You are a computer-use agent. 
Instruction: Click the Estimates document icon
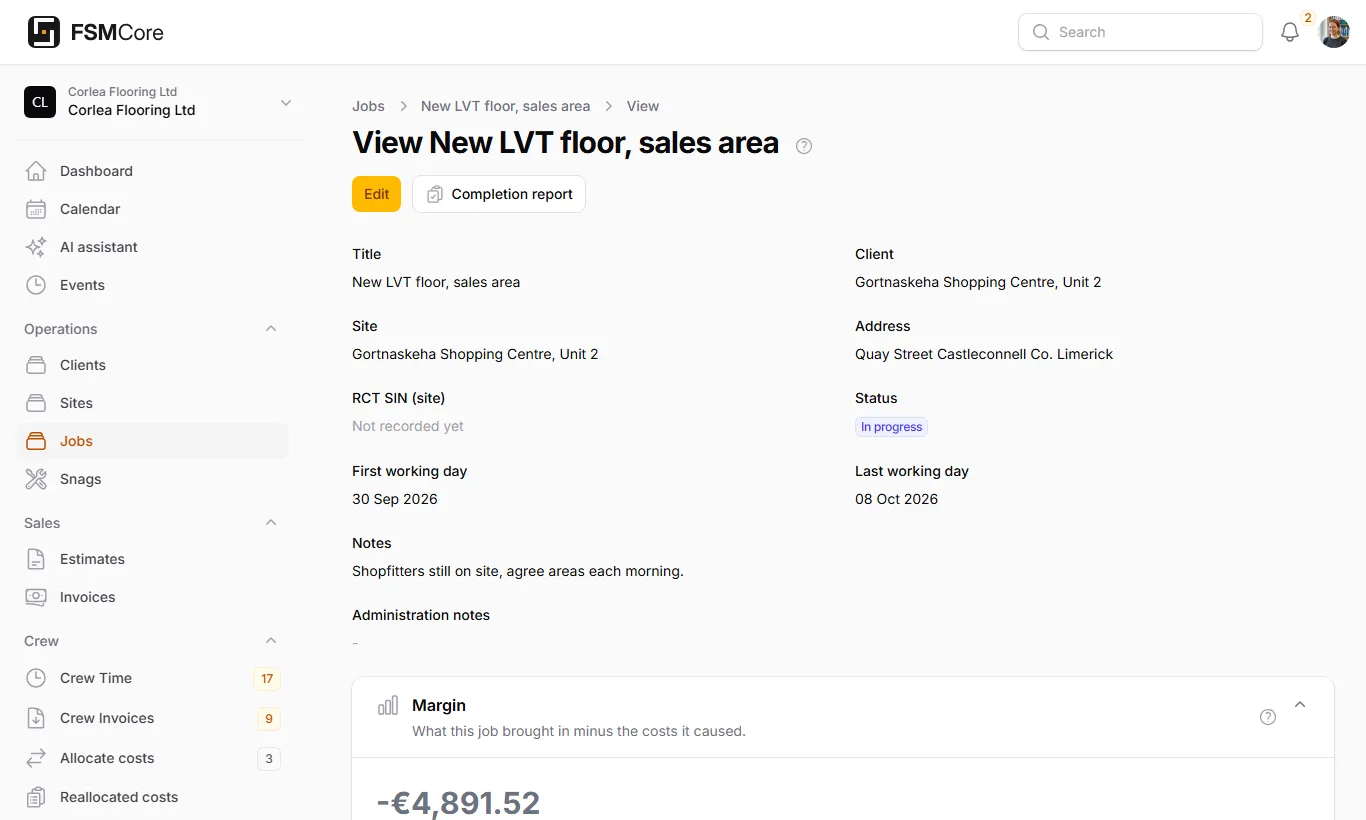[36, 559]
